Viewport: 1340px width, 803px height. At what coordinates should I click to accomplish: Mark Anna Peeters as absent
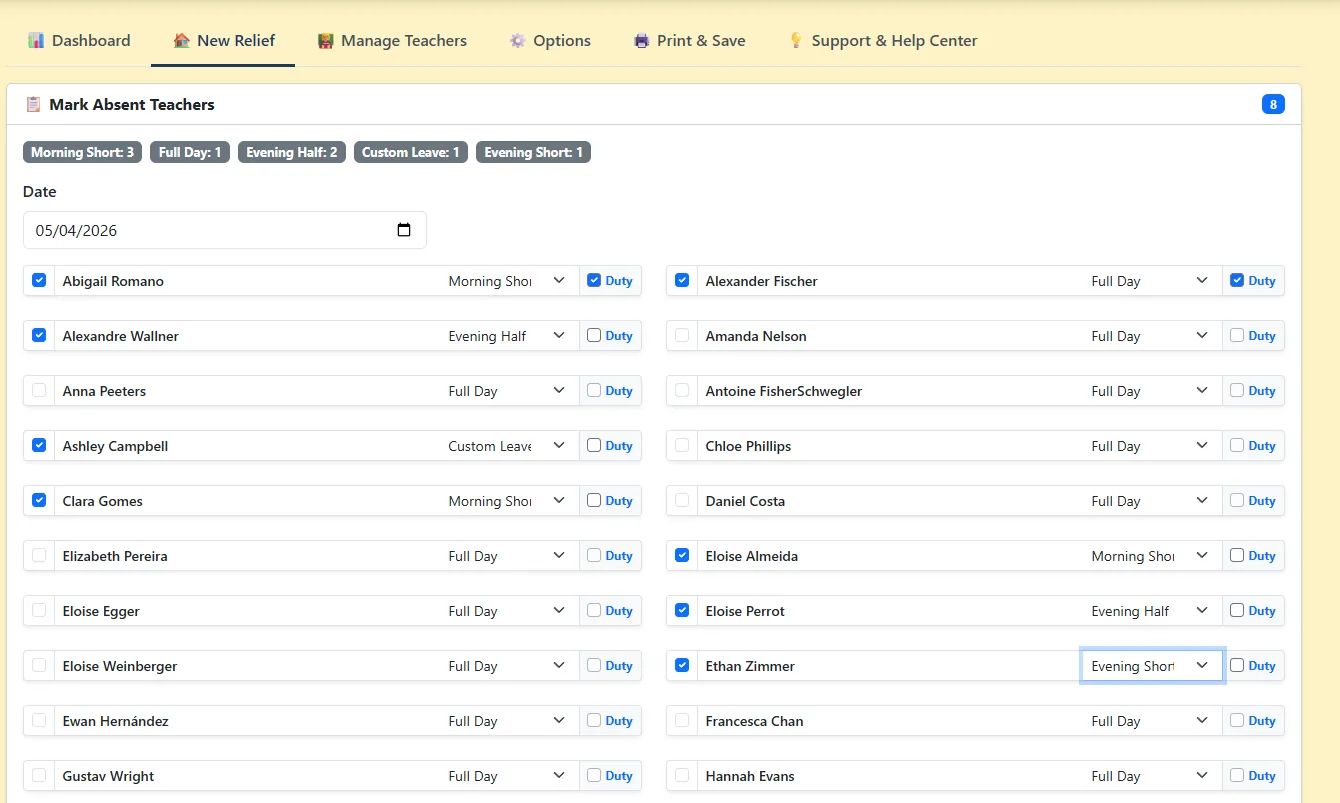pyautogui.click(x=39, y=390)
